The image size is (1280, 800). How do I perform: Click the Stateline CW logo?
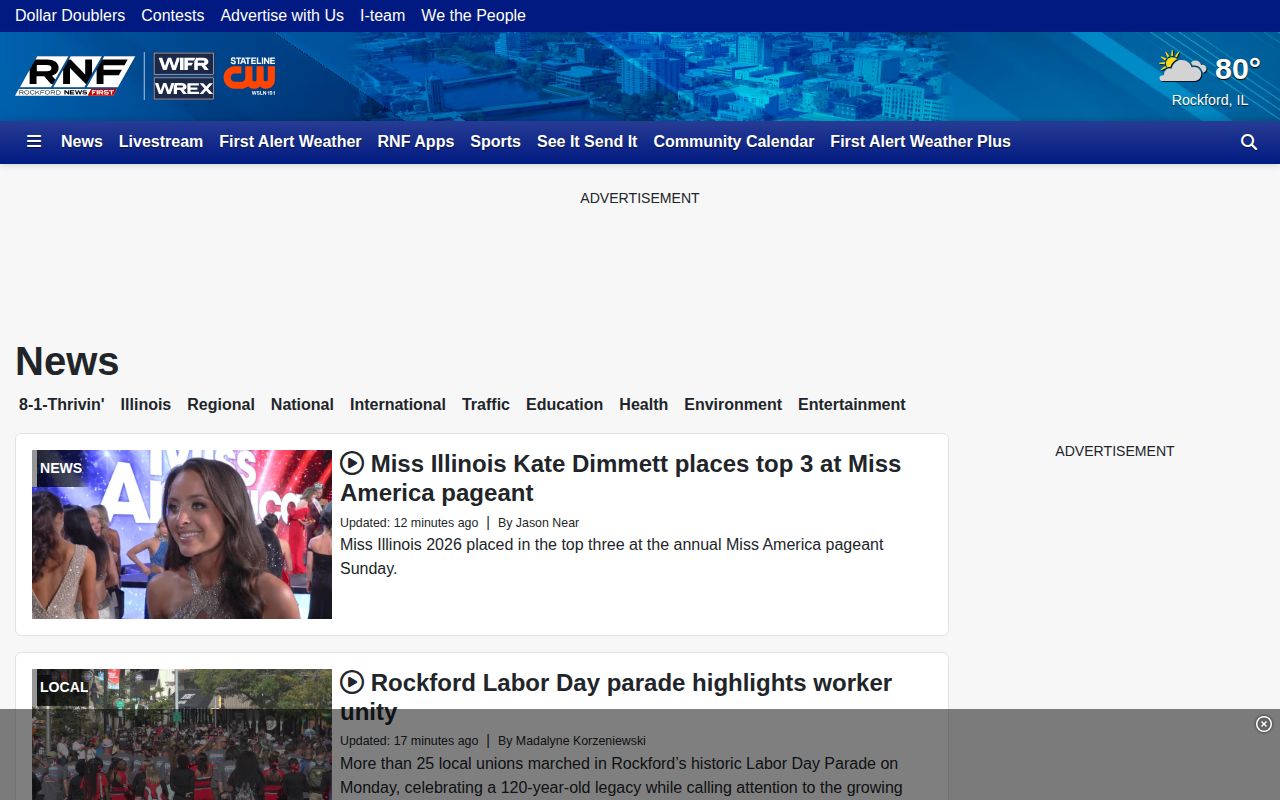249,76
